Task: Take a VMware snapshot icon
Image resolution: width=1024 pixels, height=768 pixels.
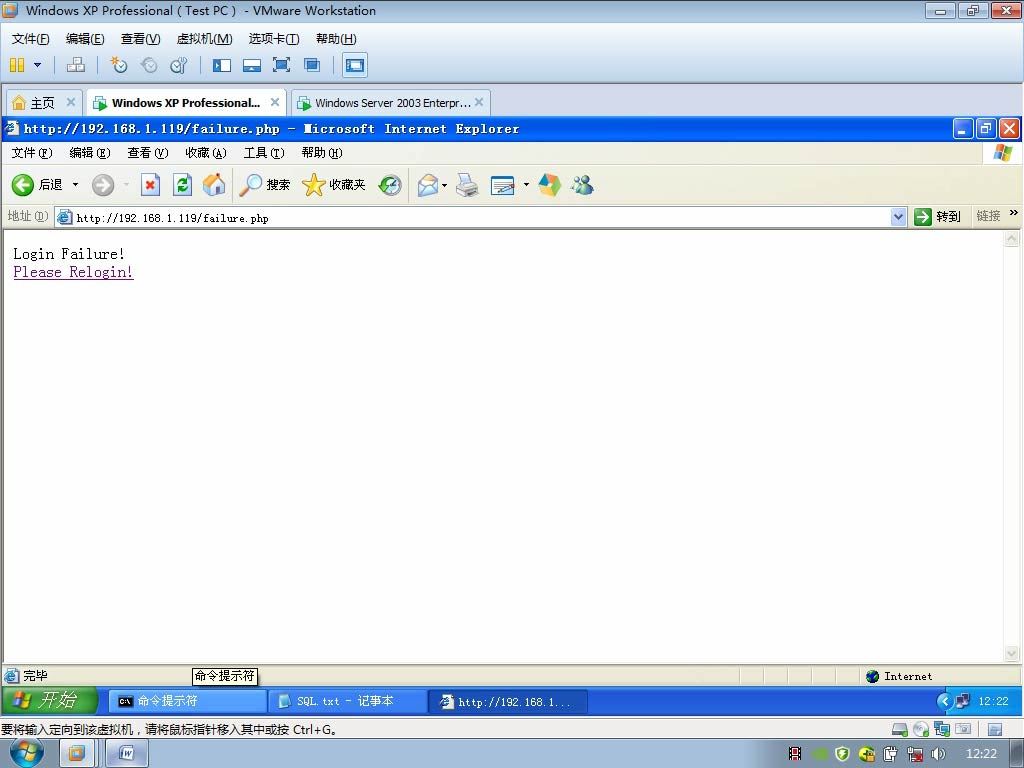Action: (118, 65)
